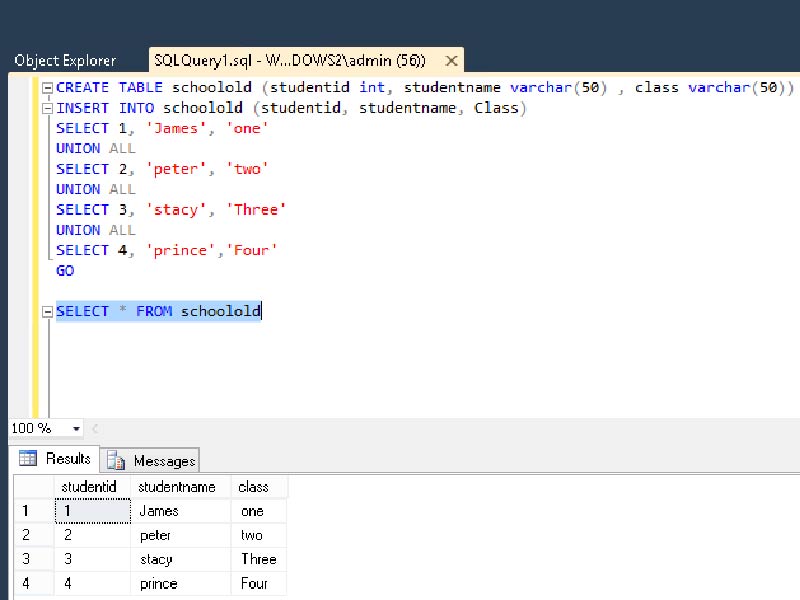
Task: Collapse the CREATE TABLE statement region
Action: 45,87
